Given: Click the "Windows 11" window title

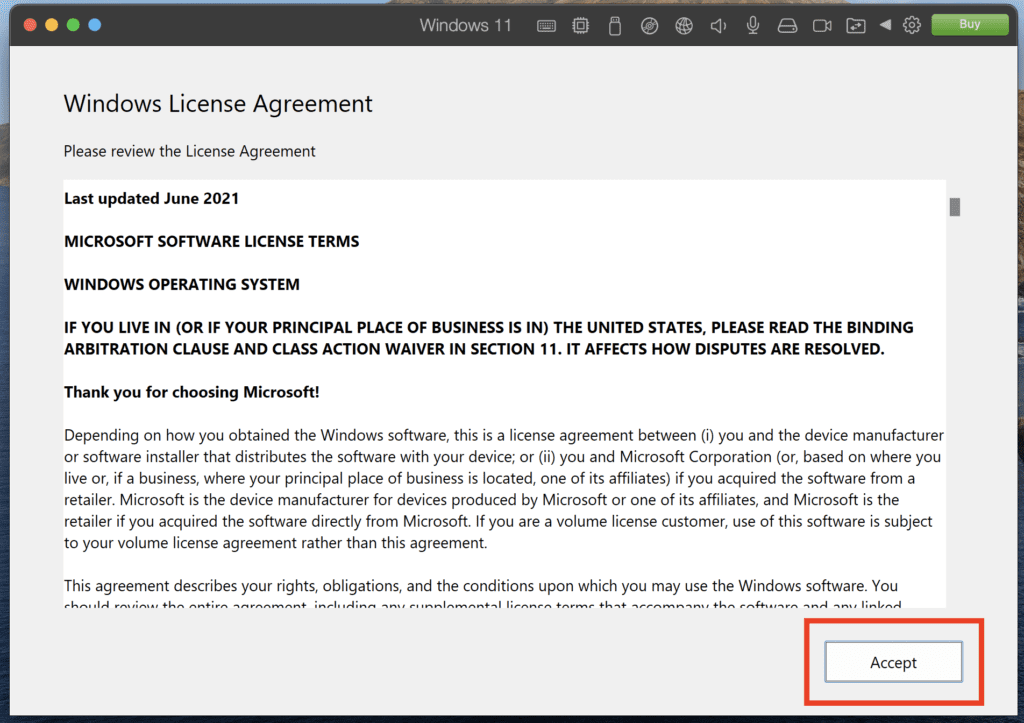Looking at the screenshot, I should tap(466, 25).
